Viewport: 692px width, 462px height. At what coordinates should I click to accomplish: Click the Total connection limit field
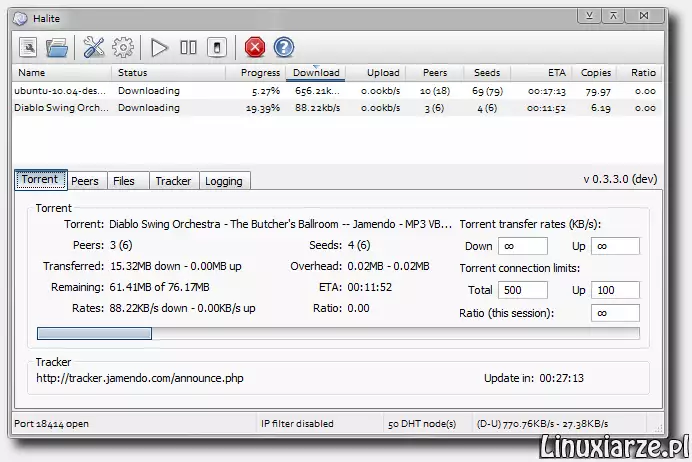pyautogui.click(x=523, y=290)
